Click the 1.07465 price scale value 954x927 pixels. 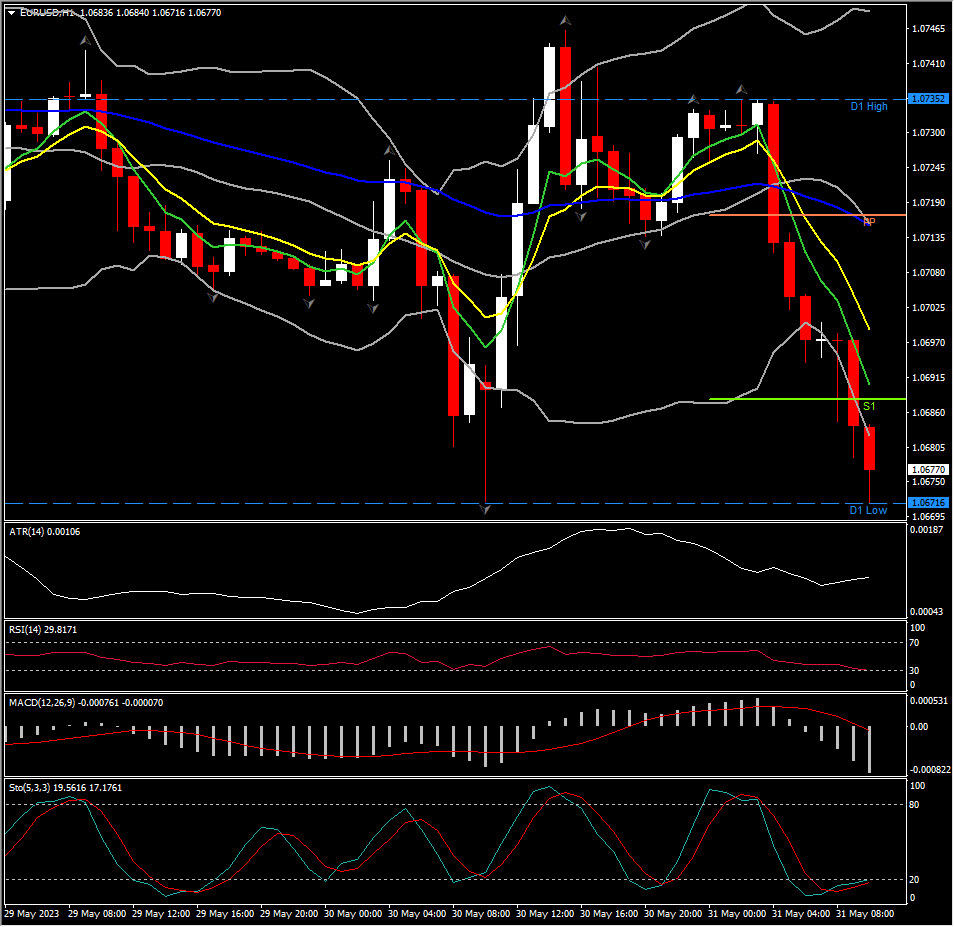tap(928, 29)
